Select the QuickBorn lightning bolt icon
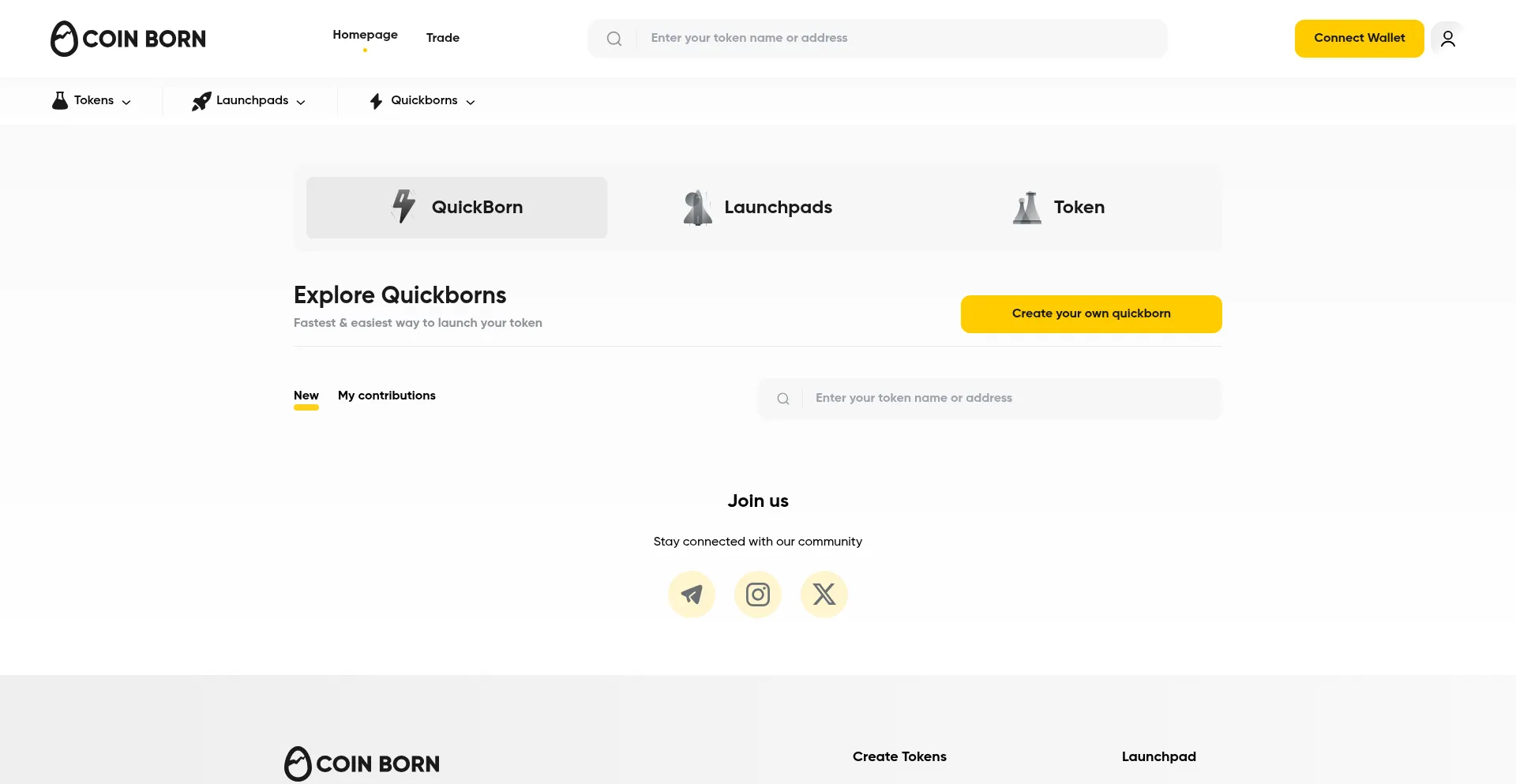This screenshot has width=1516, height=784. tap(403, 207)
